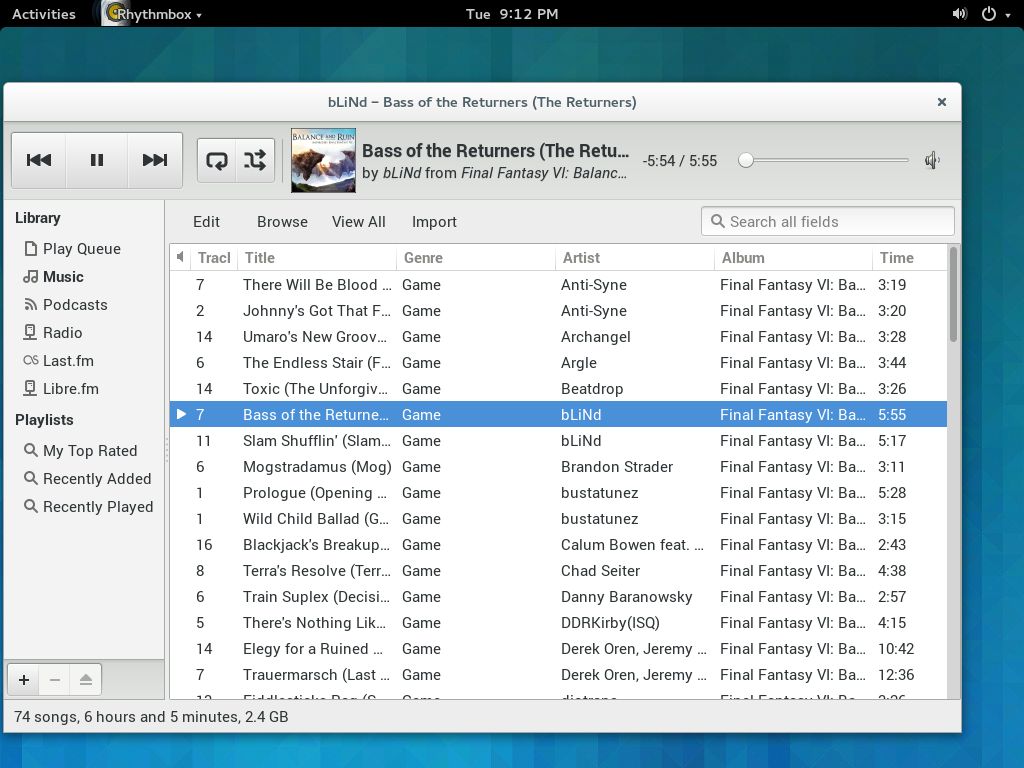
Task: Skip to the next track
Action: (x=155, y=160)
